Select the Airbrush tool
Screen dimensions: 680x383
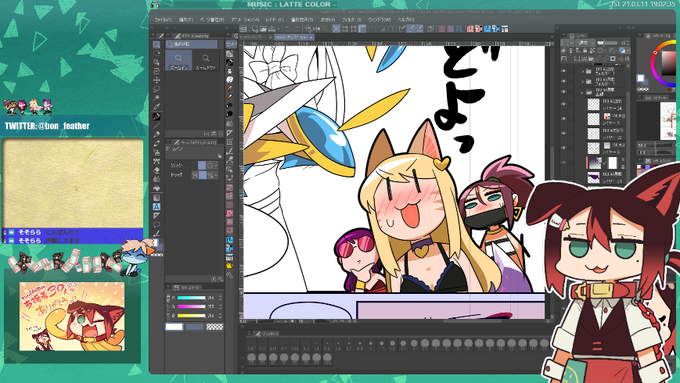point(157,152)
